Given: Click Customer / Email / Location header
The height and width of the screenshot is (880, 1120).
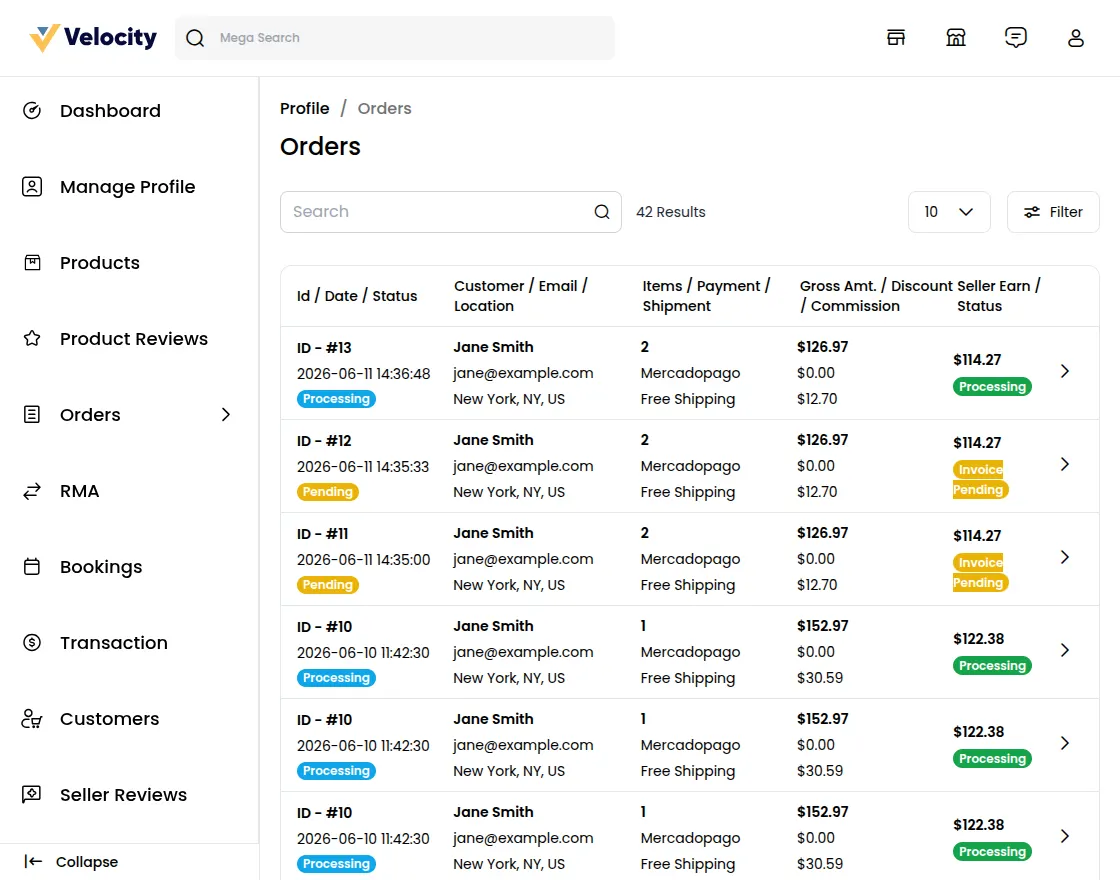Looking at the screenshot, I should click(x=521, y=296).
